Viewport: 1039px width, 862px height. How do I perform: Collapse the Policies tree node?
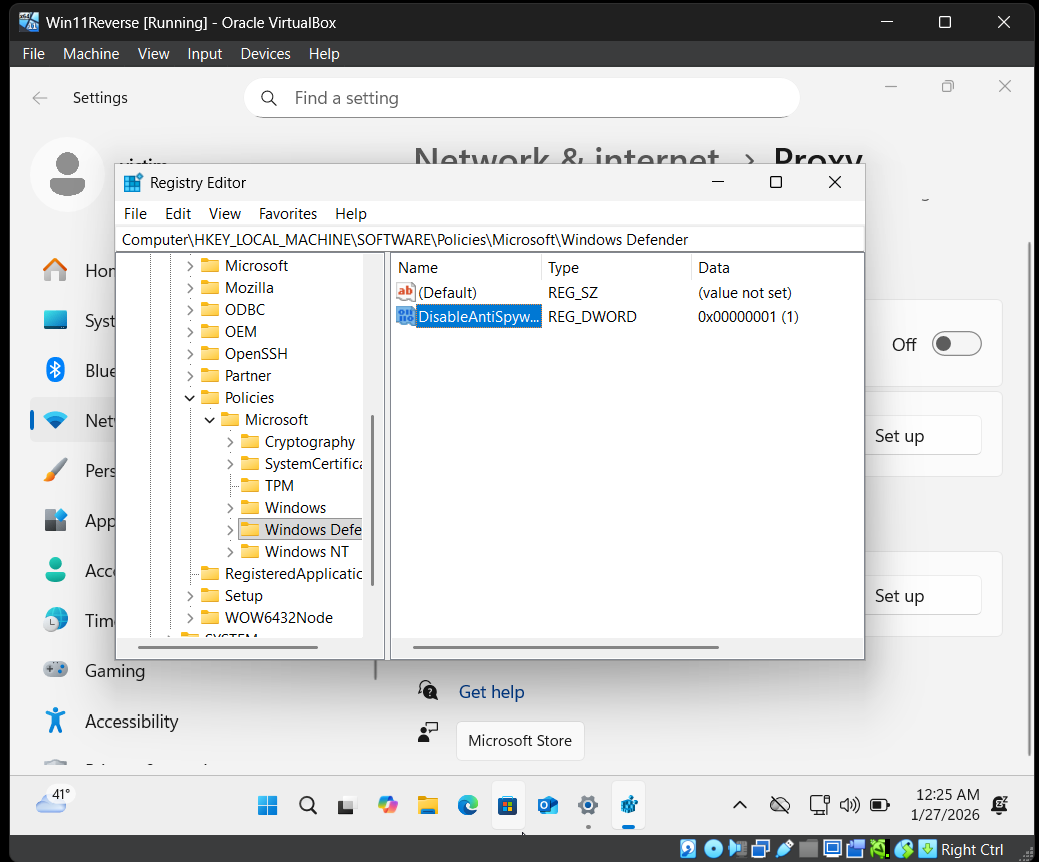click(190, 398)
